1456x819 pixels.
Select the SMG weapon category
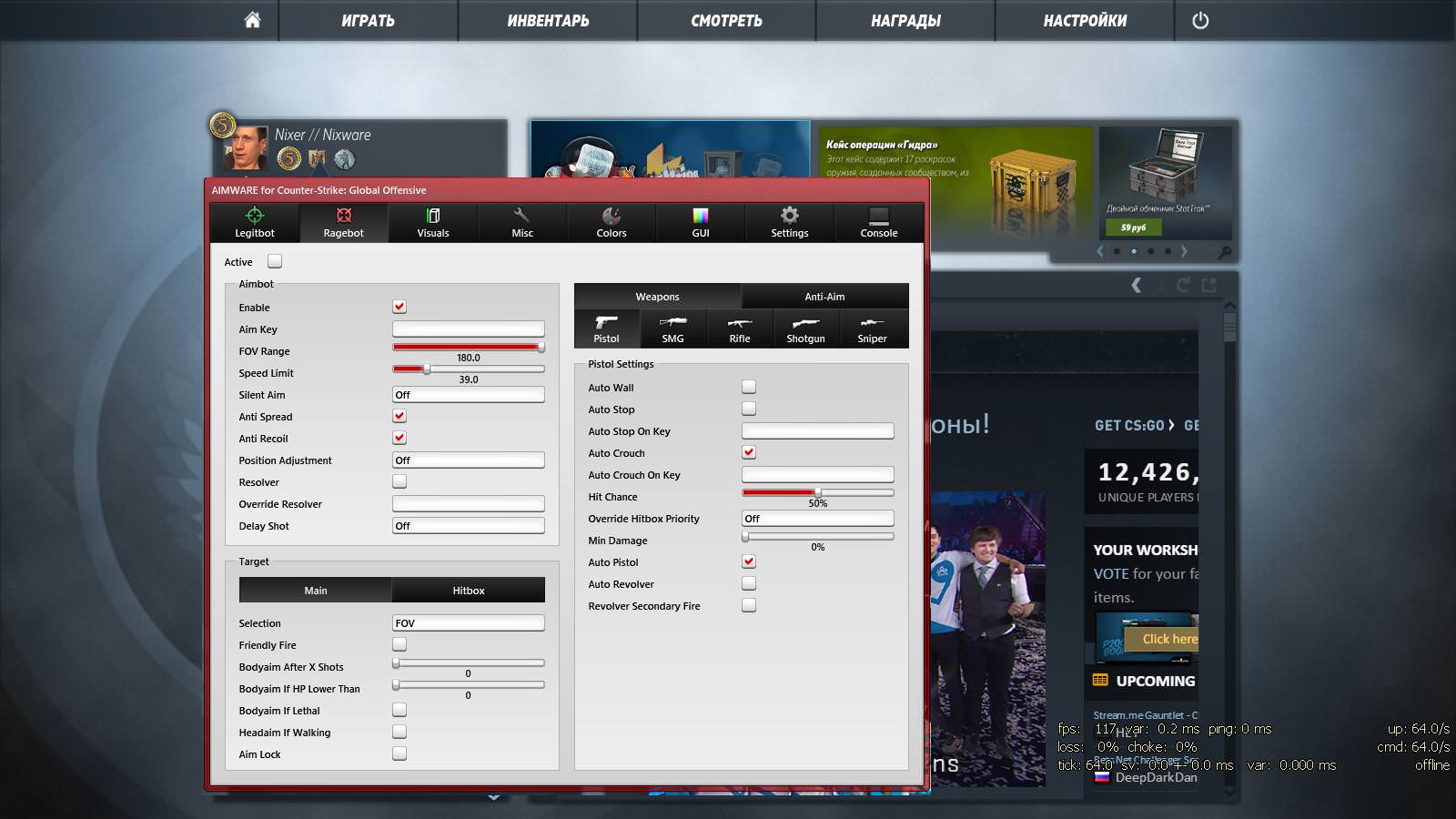(673, 329)
